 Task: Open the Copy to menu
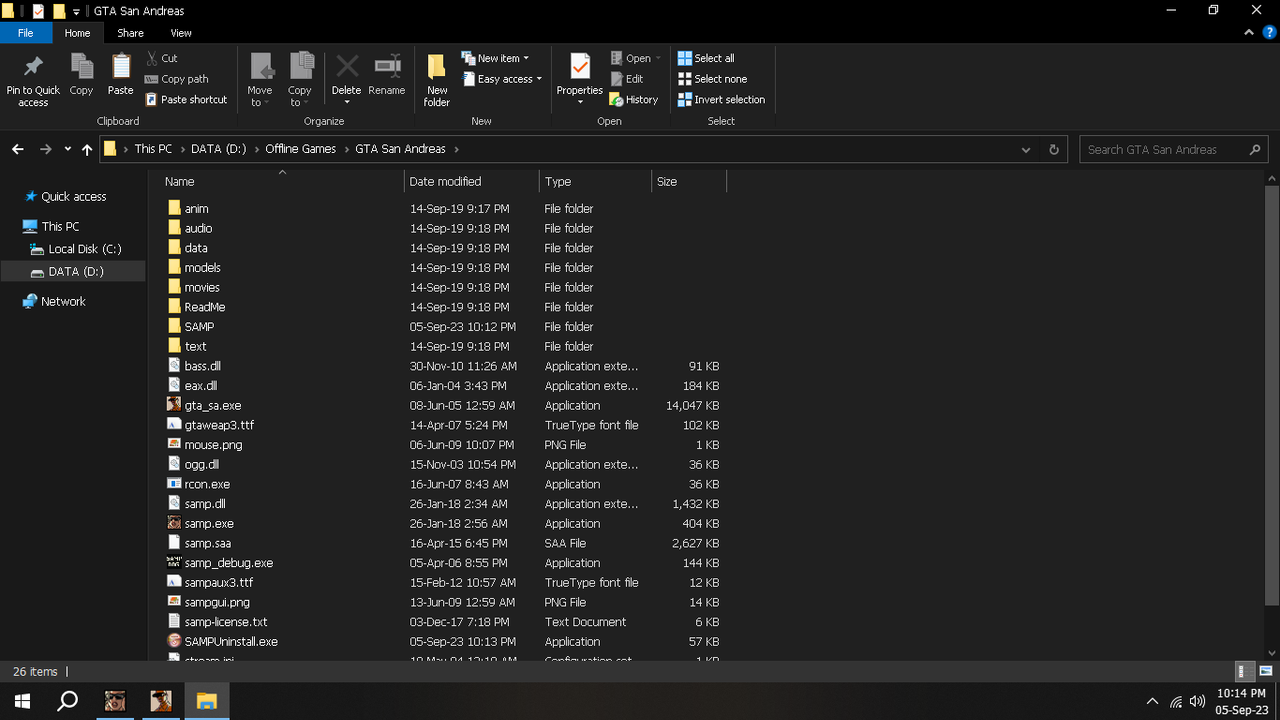pyautogui.click(x=300, y=80)
